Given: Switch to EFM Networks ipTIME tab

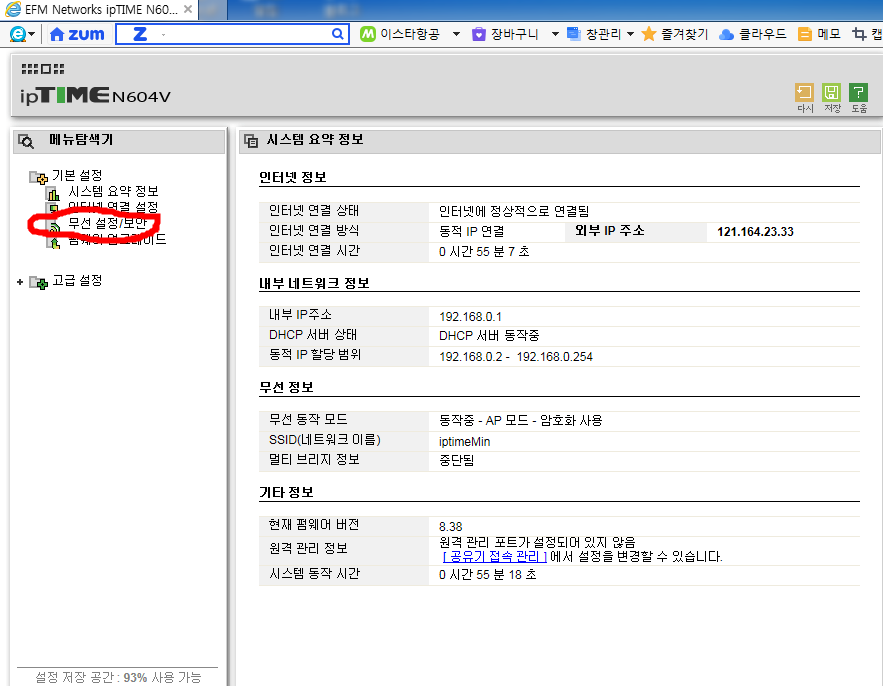Looking at the screenshot, I should [x=101, y=10].
